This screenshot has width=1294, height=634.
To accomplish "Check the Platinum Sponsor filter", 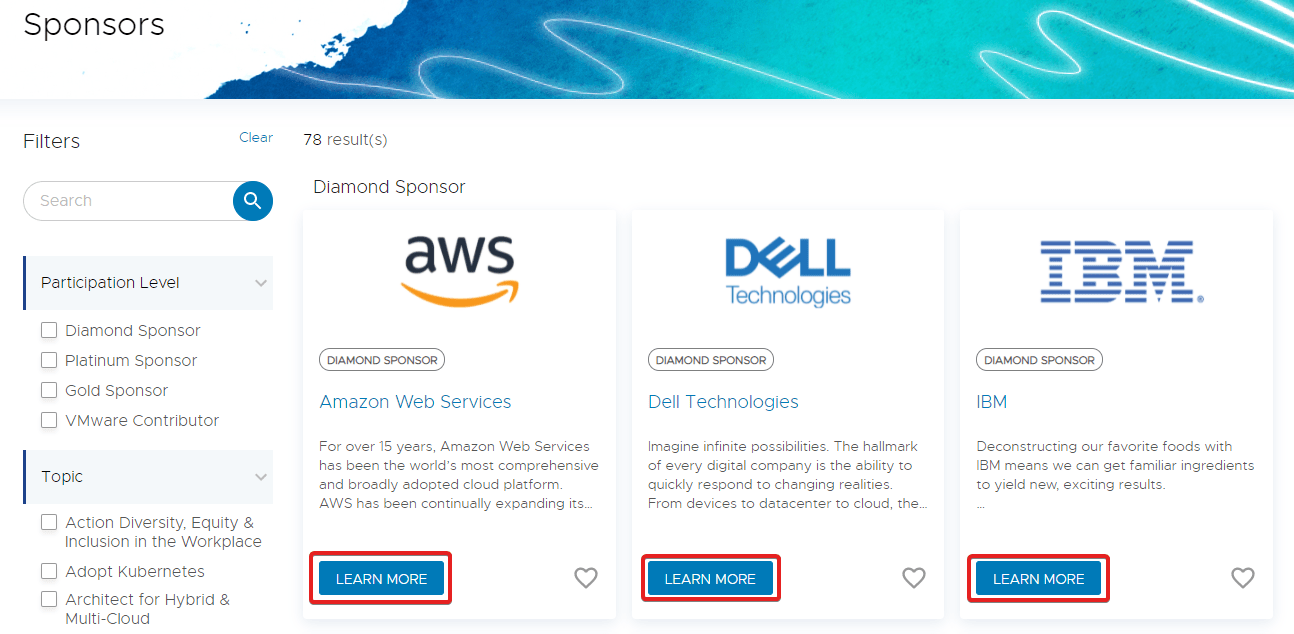I will 49,360.
